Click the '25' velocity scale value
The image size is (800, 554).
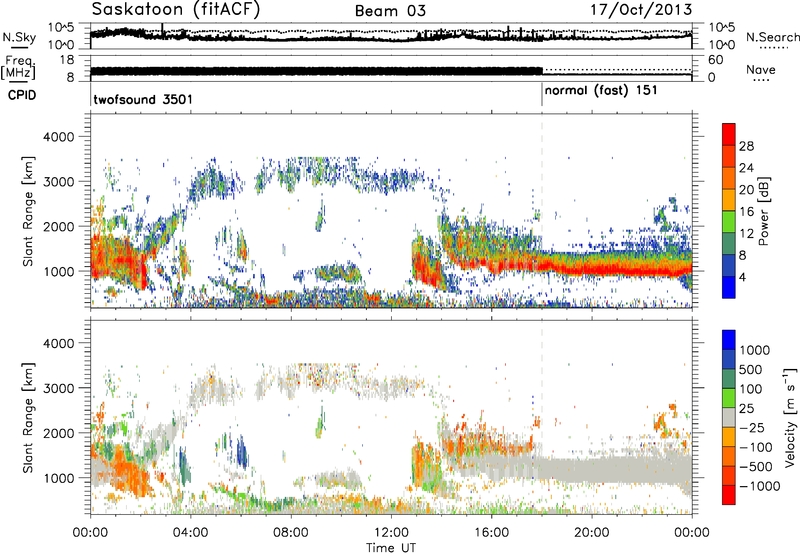coord(747,408)
